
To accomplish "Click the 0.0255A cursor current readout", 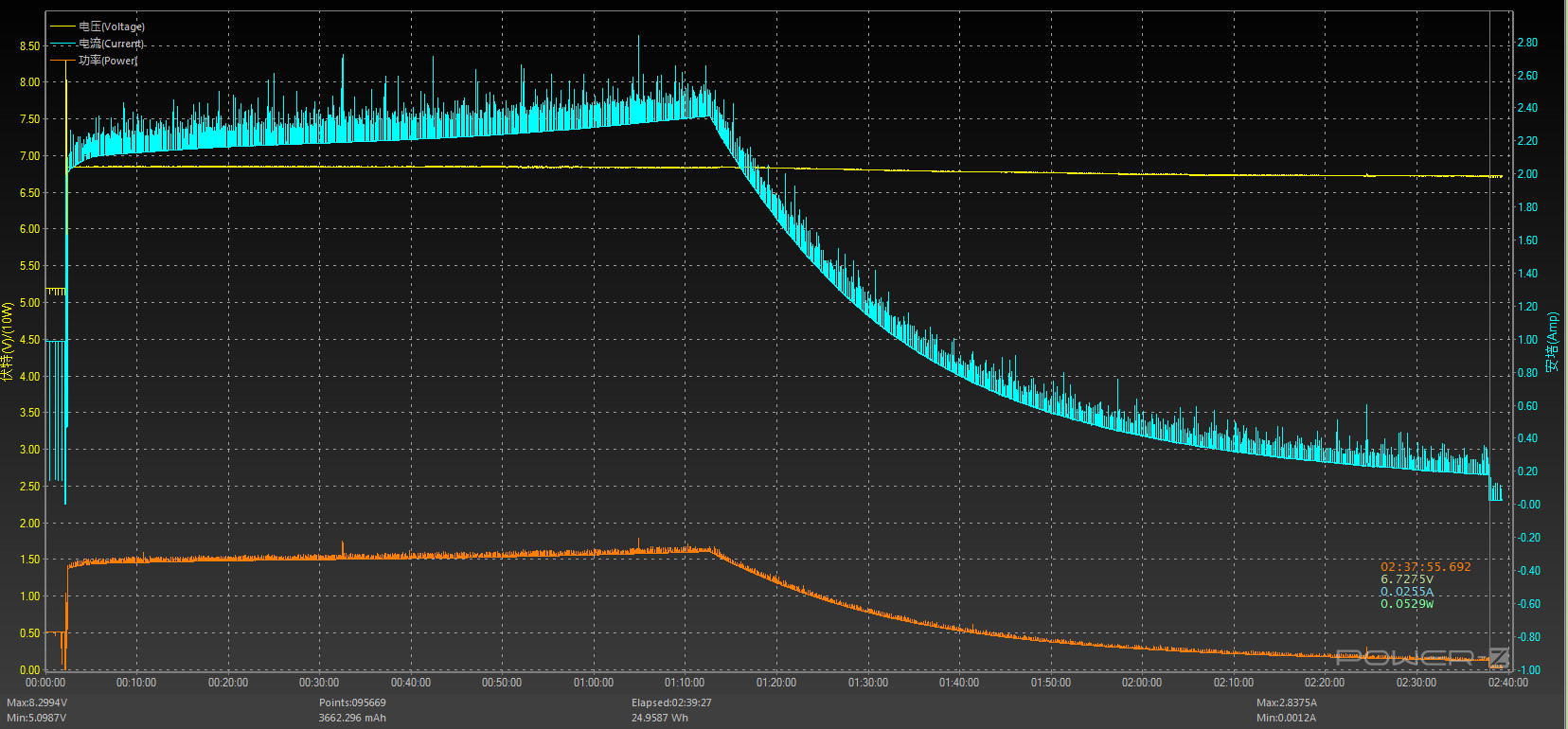I will [1406, 592].
